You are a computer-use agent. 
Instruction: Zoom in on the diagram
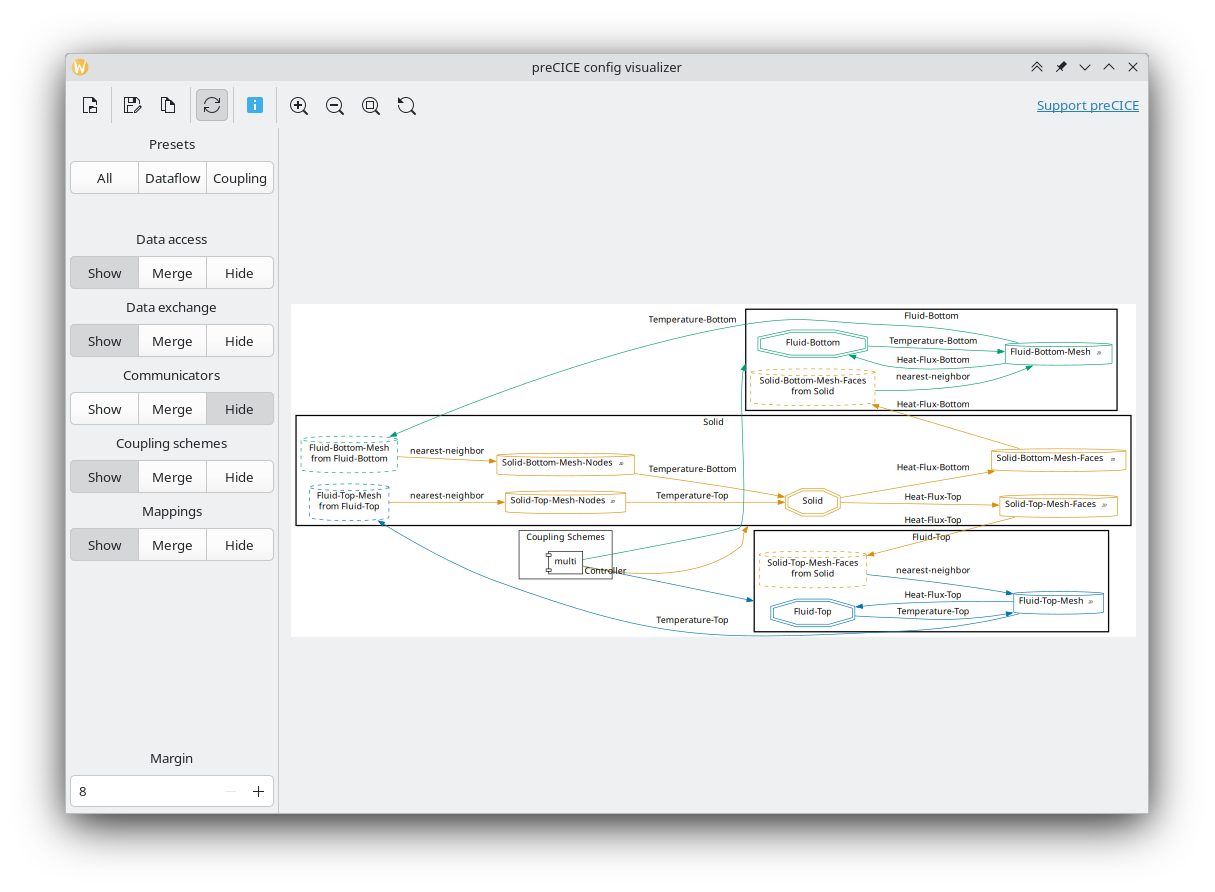(298, 105)
